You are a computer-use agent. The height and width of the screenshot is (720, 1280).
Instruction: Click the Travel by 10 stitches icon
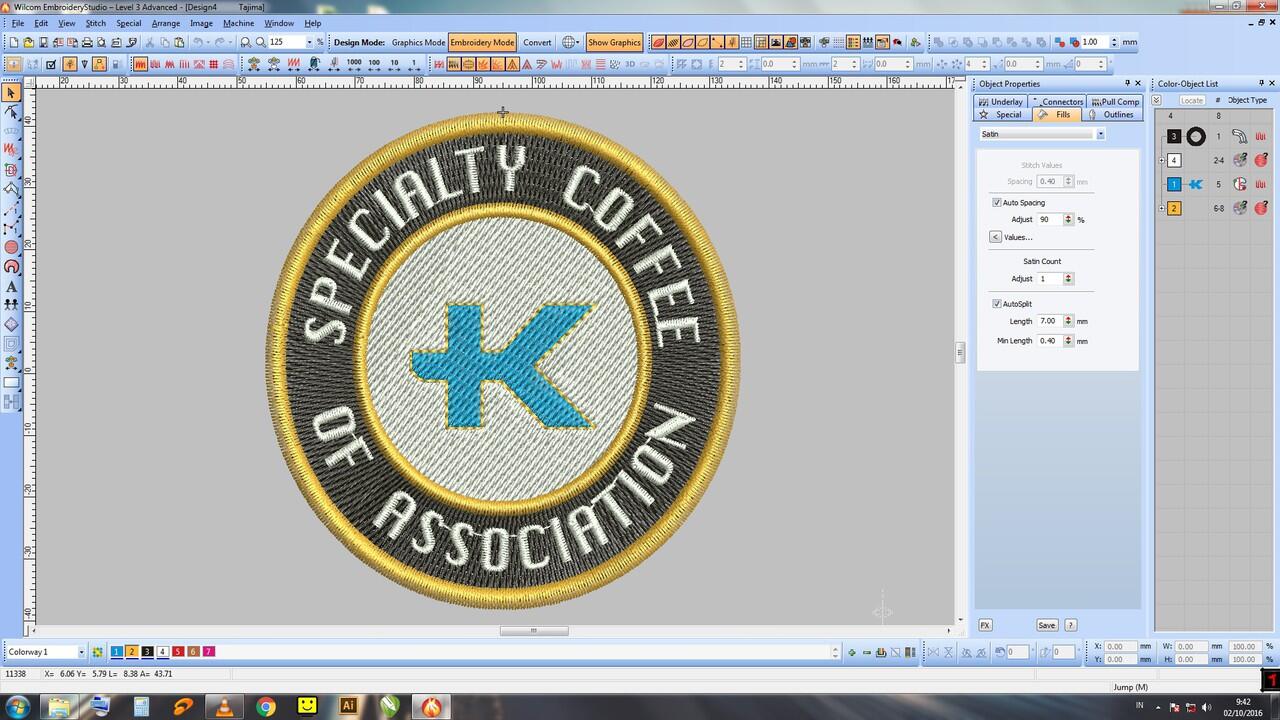click(394, 63)
